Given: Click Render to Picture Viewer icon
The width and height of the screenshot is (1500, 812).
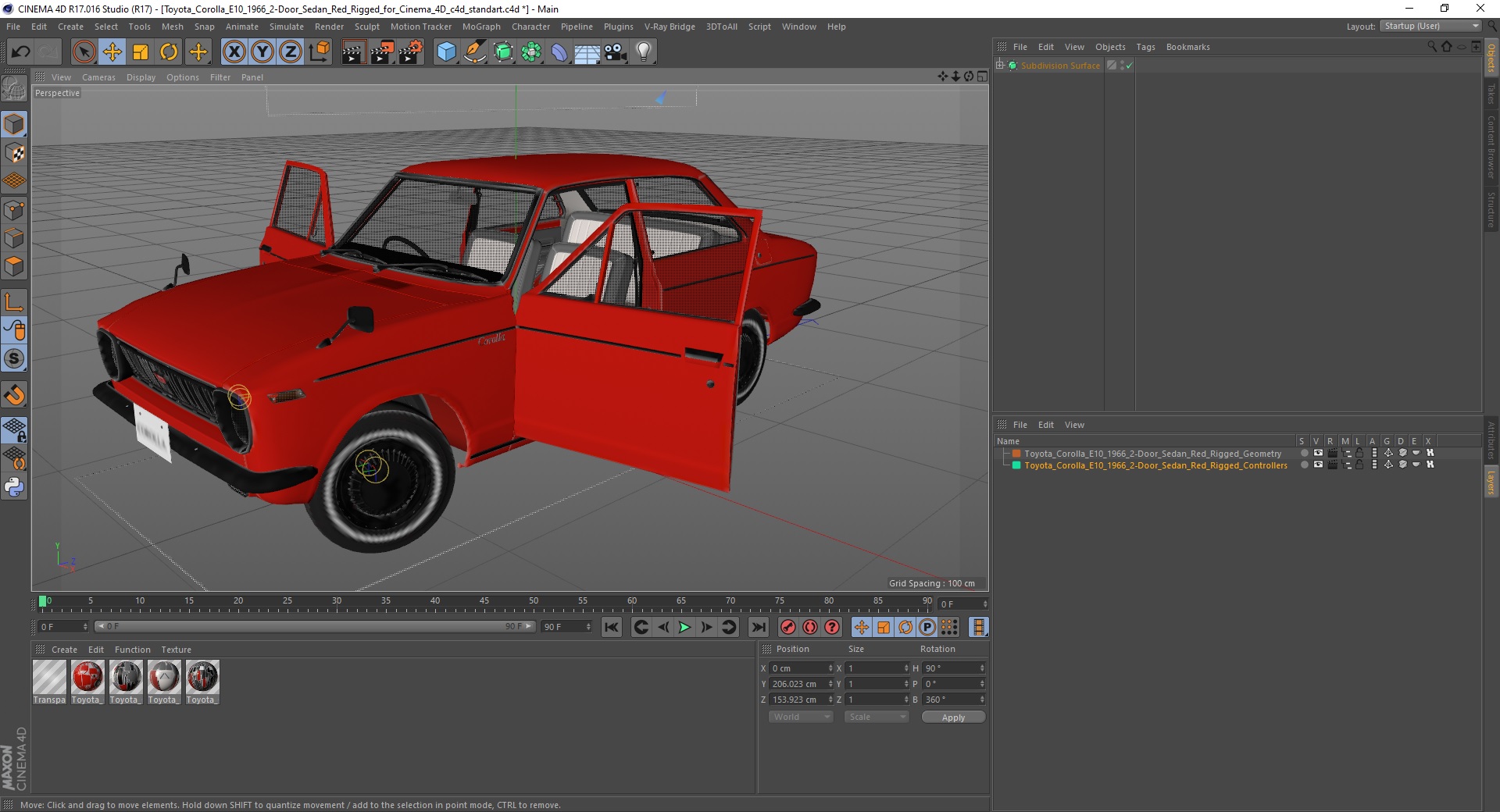Looking at the screenshot, I should (x=382, y=52).
